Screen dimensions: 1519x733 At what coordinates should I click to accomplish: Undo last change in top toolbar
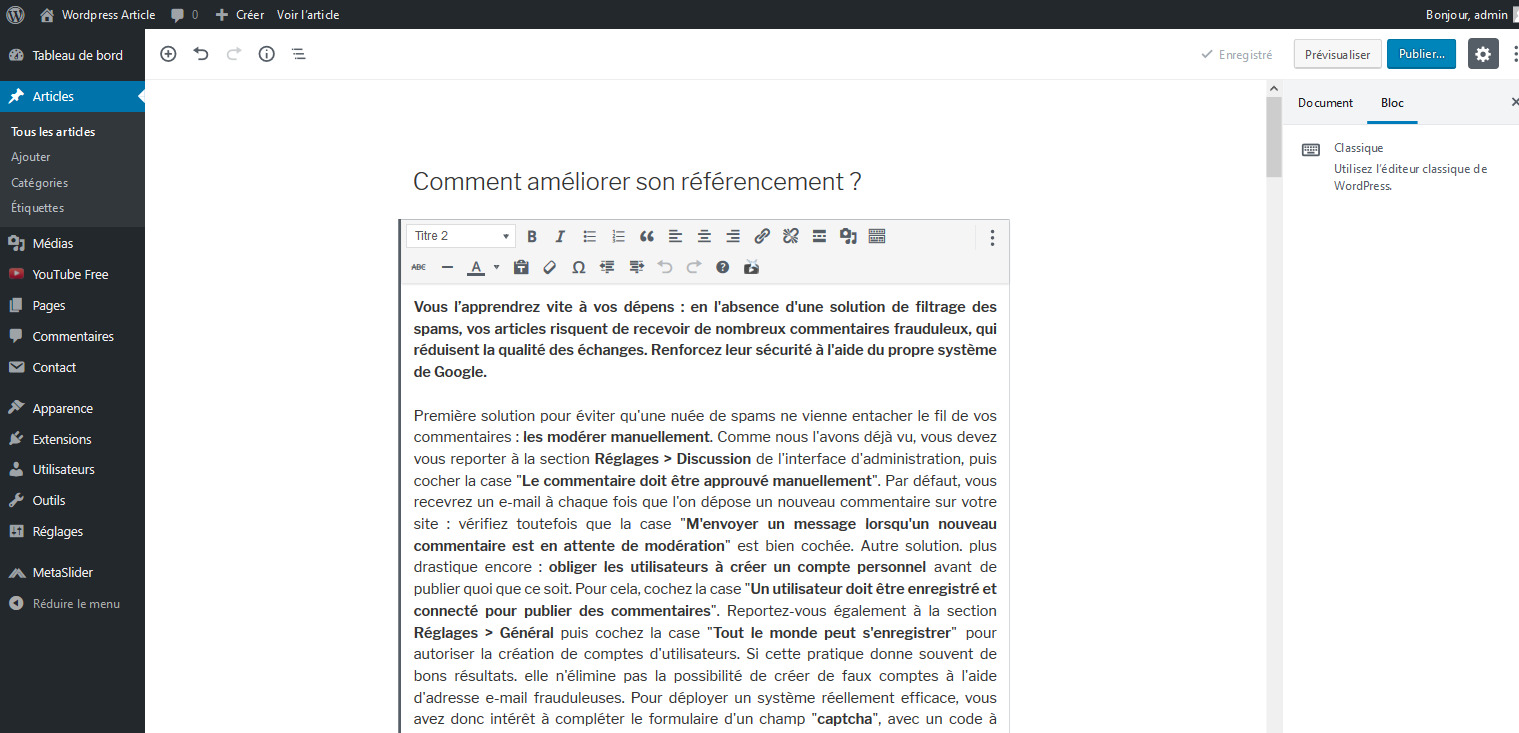201,54
